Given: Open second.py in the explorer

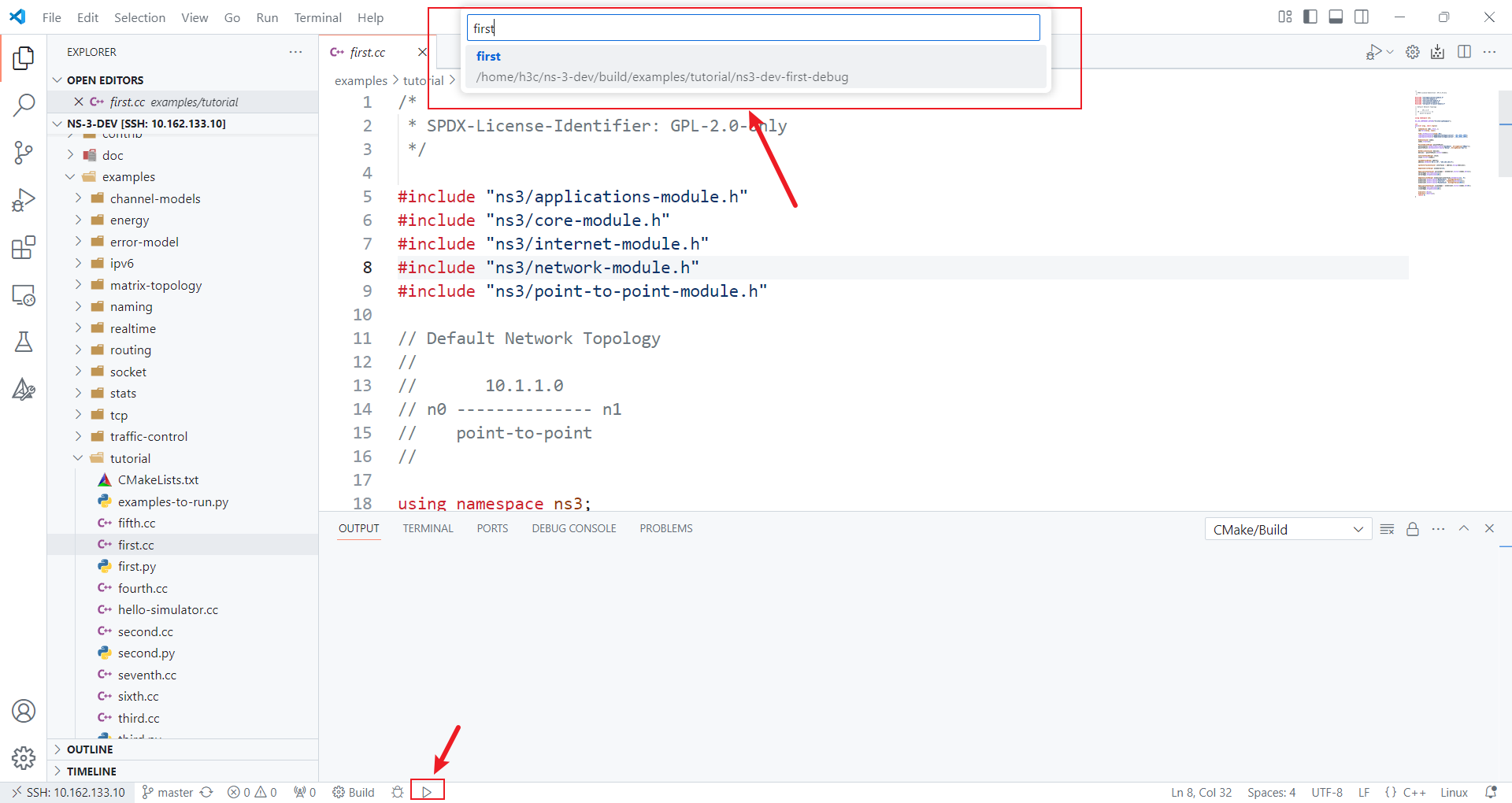Looking at the screenshot, I should tap(146, 653).
